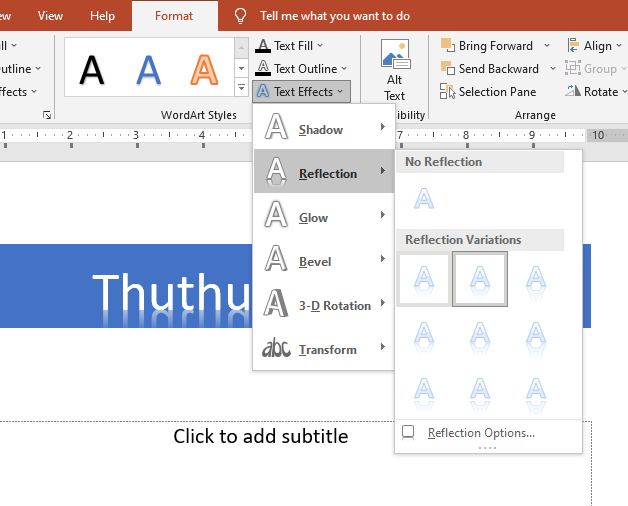This screenshot has width=628, height=506.
Task: Open the Shadow submenu
Action: pyautogui.click(x=324, y=128)
